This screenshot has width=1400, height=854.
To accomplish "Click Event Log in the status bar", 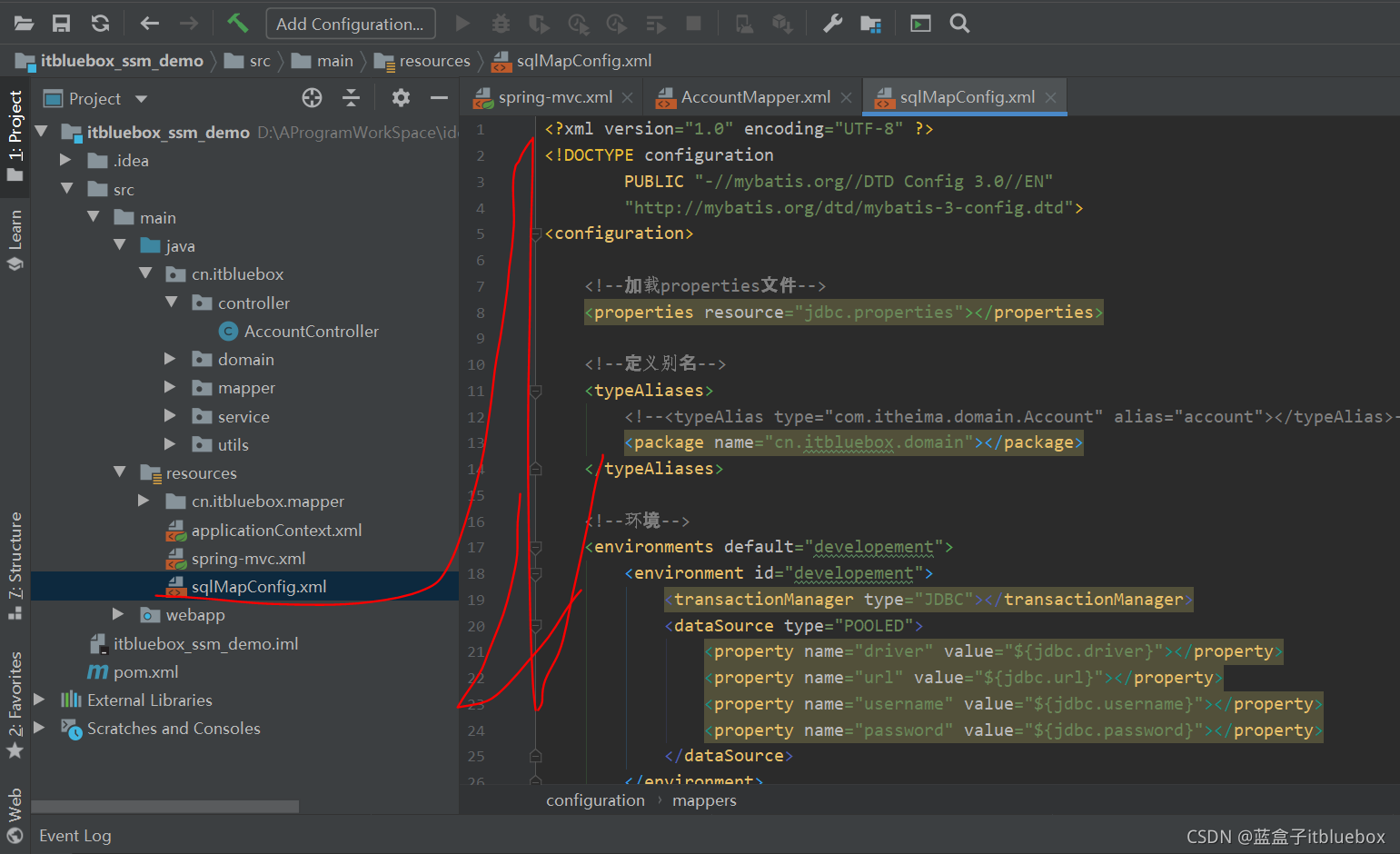I will [x=75, y=836].
